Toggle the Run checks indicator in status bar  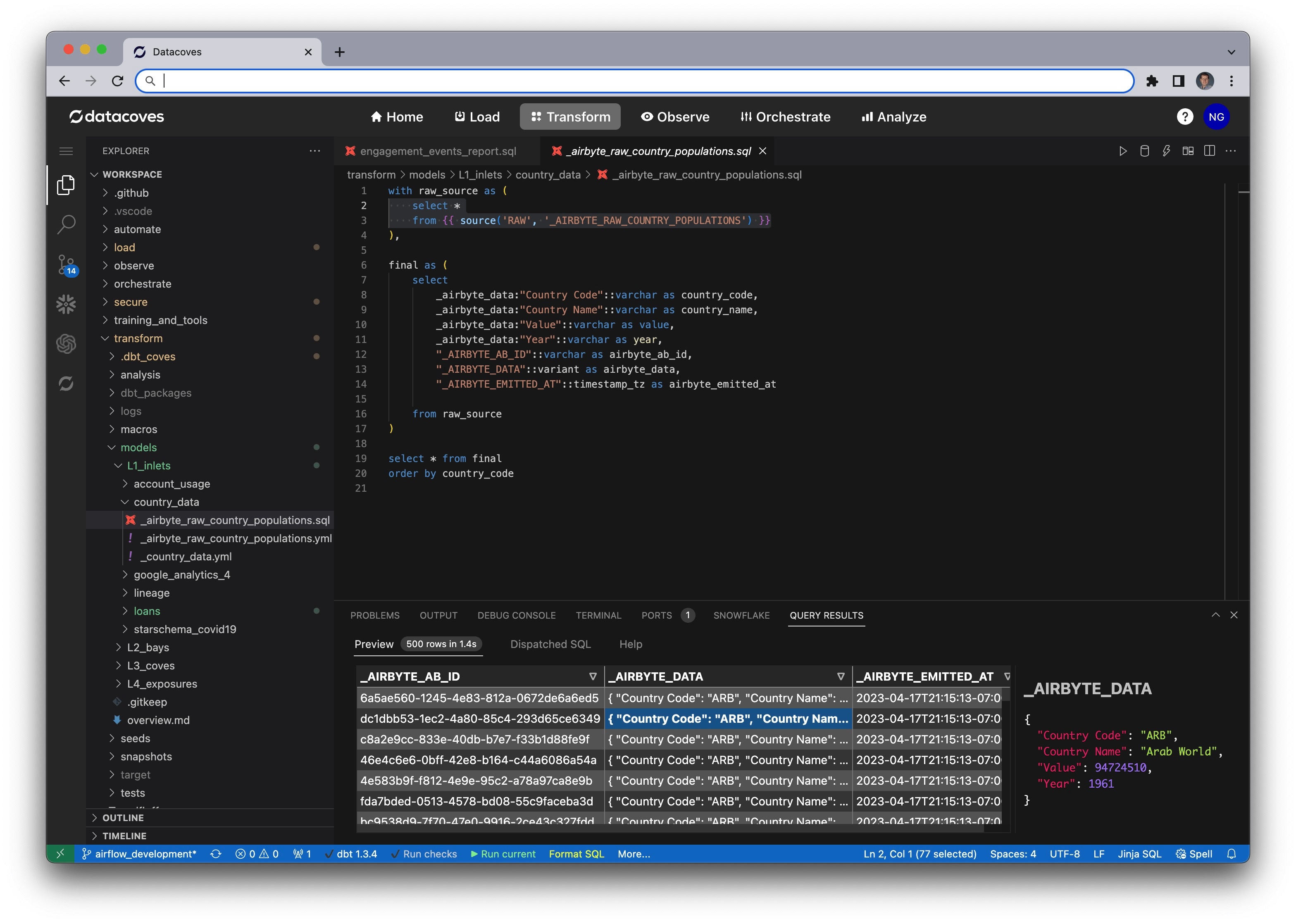click(424, 854)
